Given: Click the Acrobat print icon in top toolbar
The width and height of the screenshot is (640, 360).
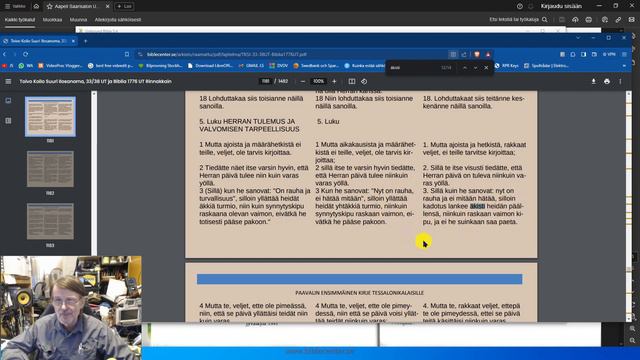Looking at the screenshot, I should tap(589, 20).
